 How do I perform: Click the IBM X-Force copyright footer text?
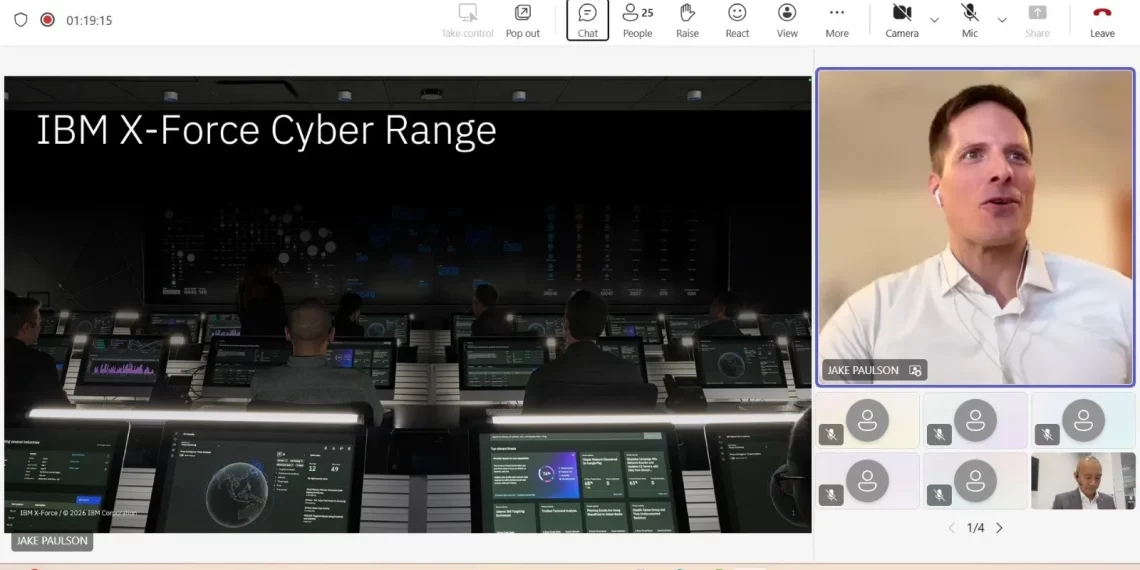[78, 513]
